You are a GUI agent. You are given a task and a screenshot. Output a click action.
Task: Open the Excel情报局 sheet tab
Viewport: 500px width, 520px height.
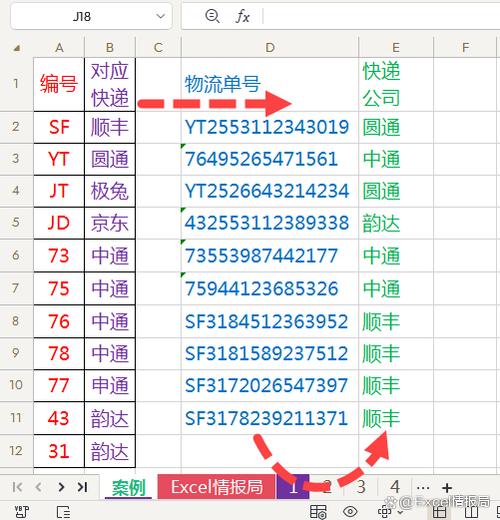(217, 487)
